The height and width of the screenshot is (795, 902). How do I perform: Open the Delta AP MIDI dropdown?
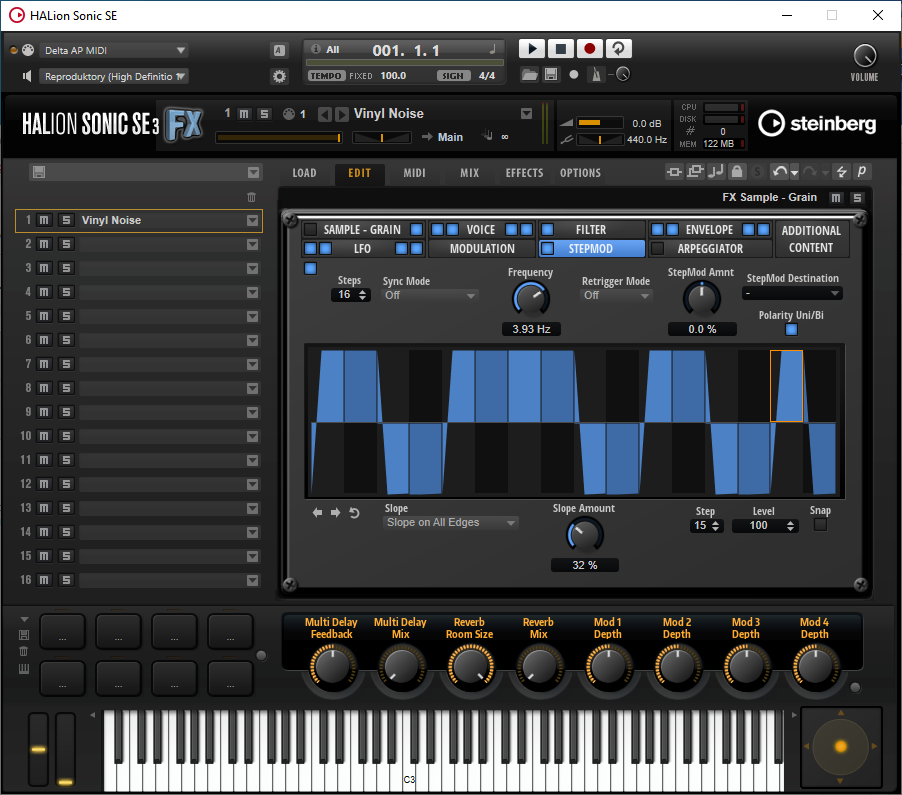113,51
